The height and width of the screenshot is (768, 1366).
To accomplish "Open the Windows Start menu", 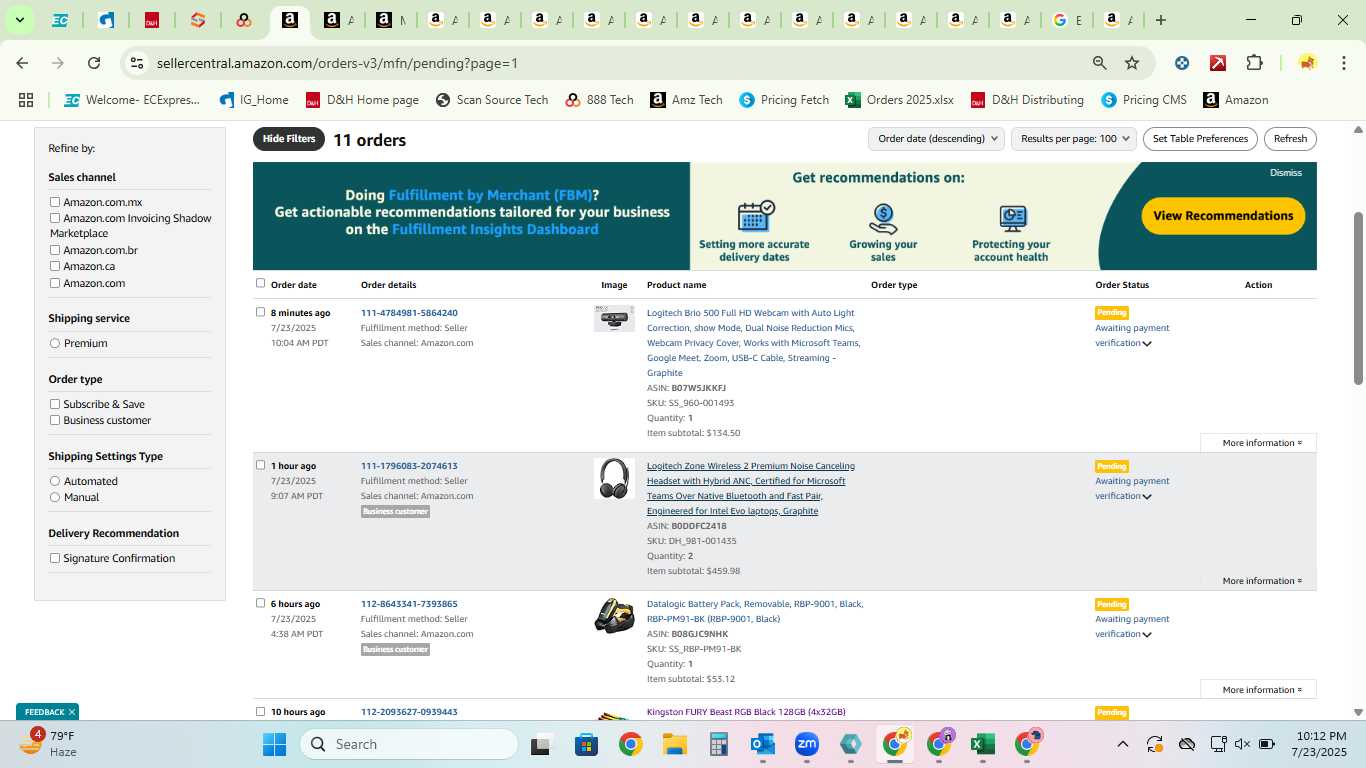I will (274, 744).
